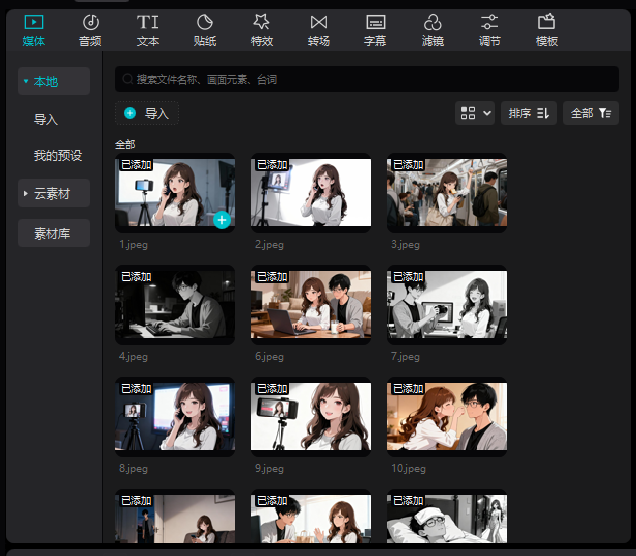Expand the 云素材 cloud materials section
The width and height of the screenshot is (636, 556).
point(54,193)
